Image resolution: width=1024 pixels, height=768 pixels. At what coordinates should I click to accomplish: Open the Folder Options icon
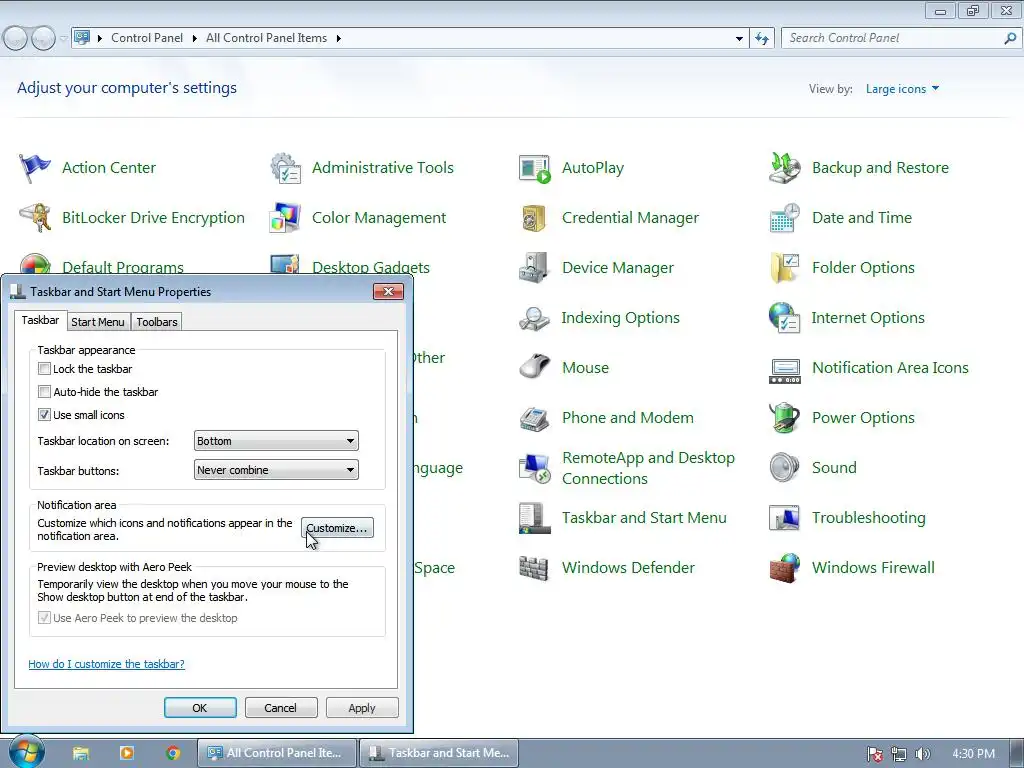[x=784, y=268]
